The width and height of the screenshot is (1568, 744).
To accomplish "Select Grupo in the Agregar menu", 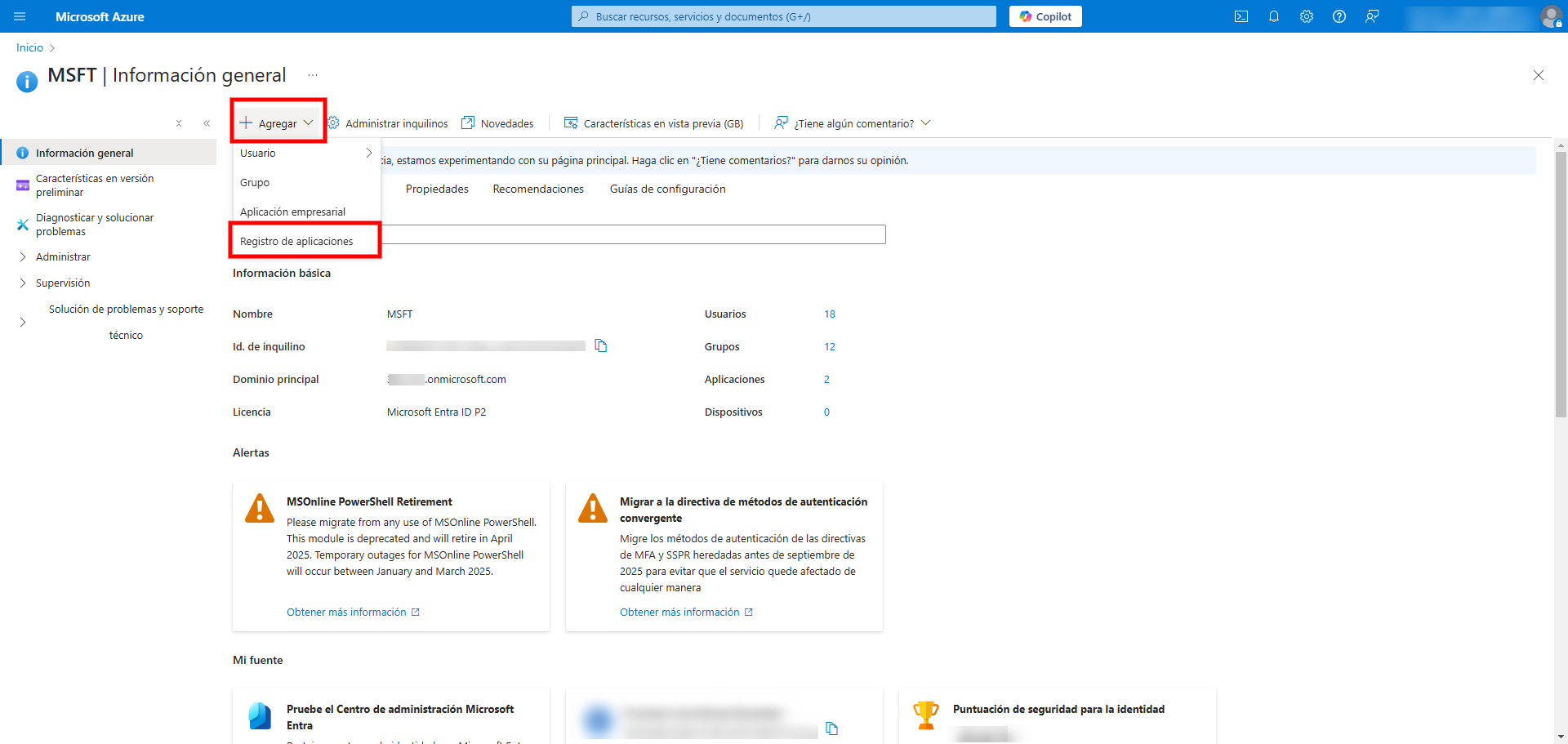I will coord(306,182).
